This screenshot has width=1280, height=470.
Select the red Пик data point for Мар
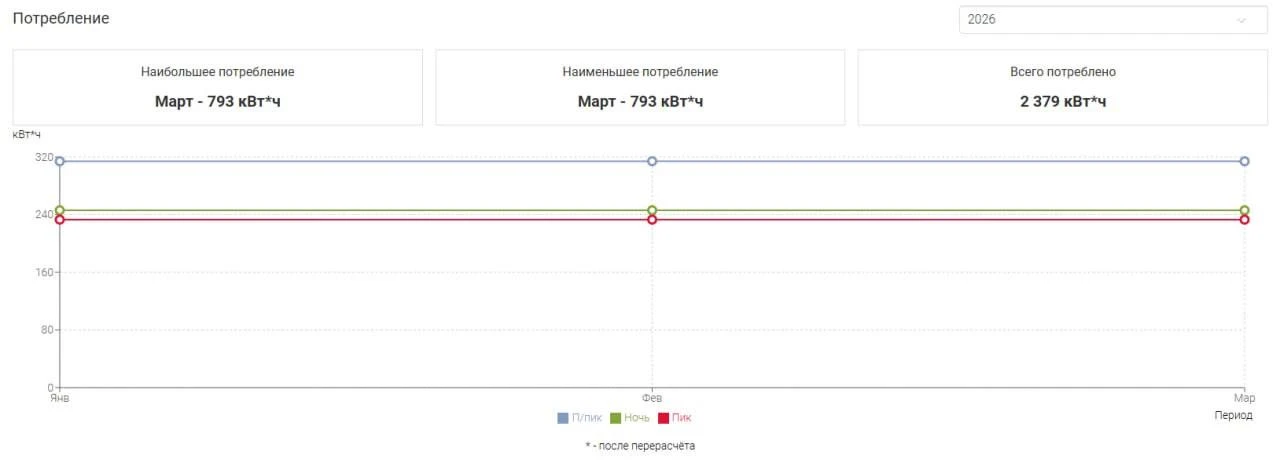1244,220
